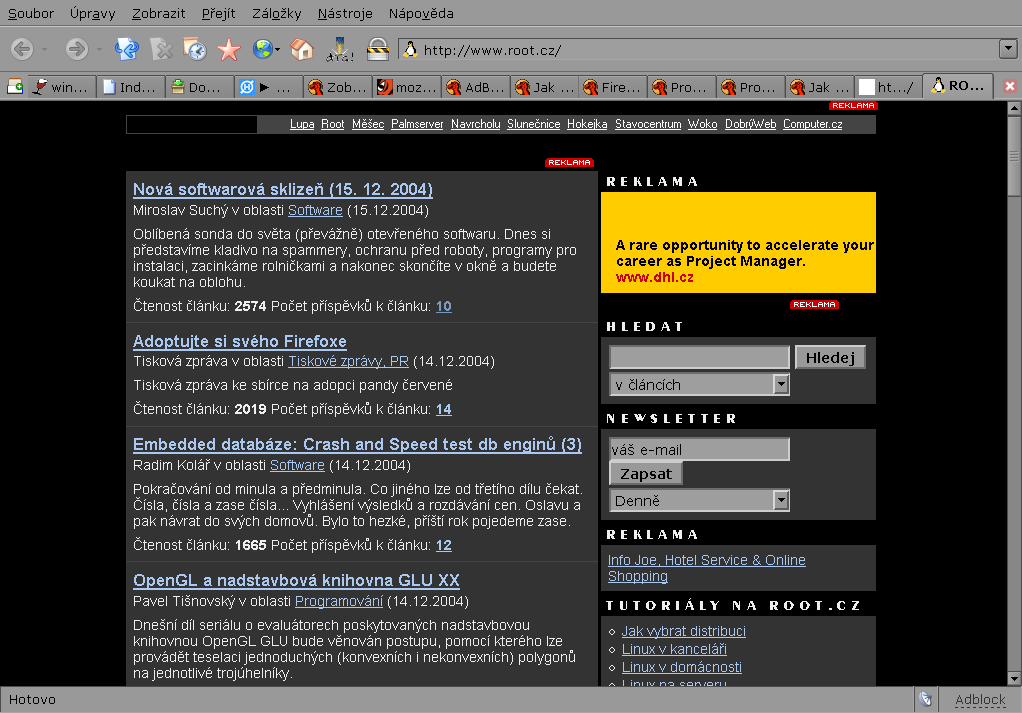
Task: Switch to the "win..." tab
Action: pos(61,87)
